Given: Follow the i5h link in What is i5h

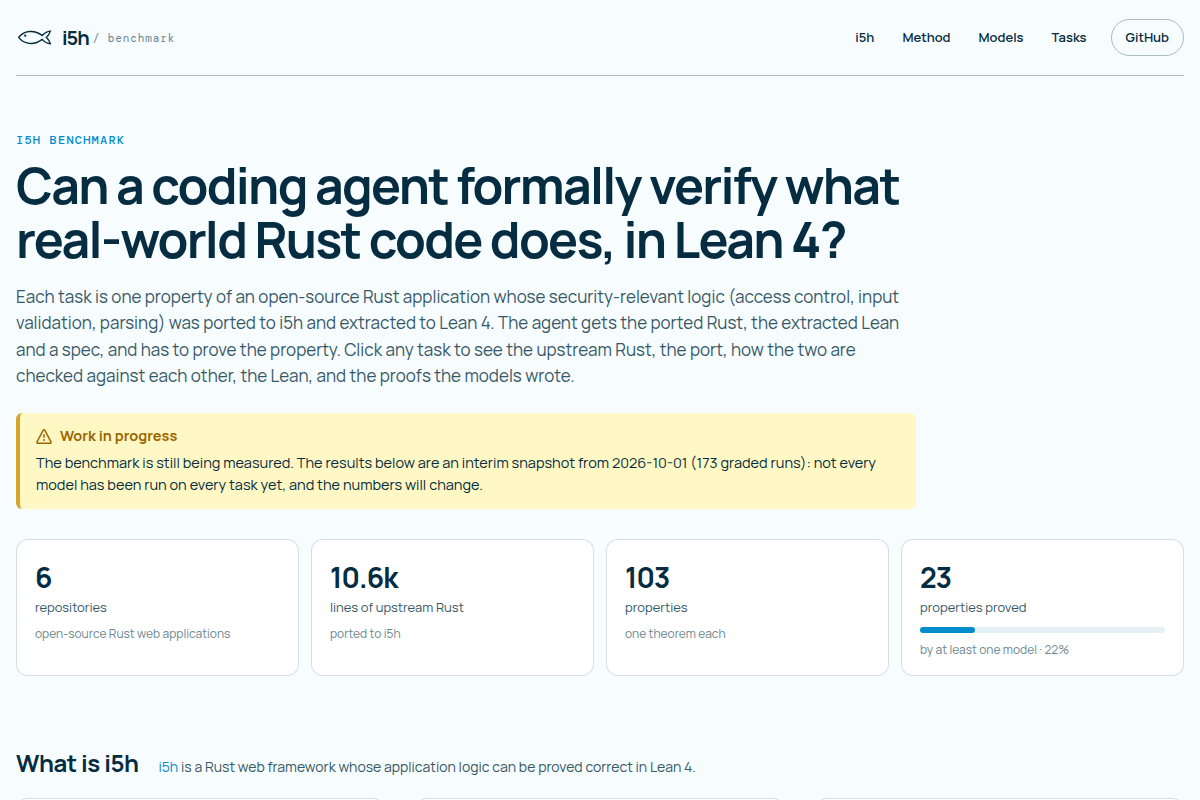Looking at the screenshot, I should click(168, 767).
